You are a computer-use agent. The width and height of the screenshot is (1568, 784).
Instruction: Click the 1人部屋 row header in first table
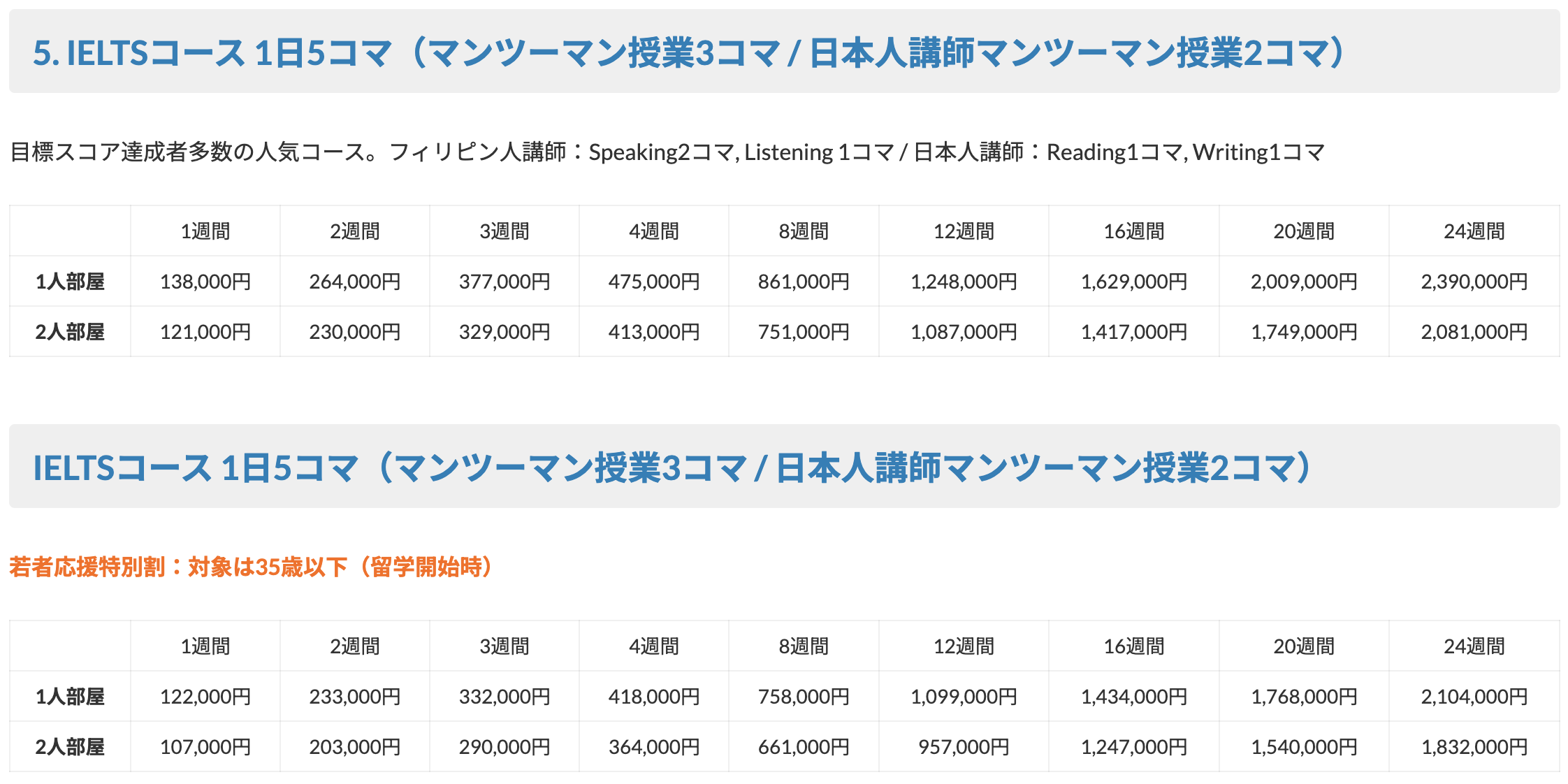click(x=70, y=282)
